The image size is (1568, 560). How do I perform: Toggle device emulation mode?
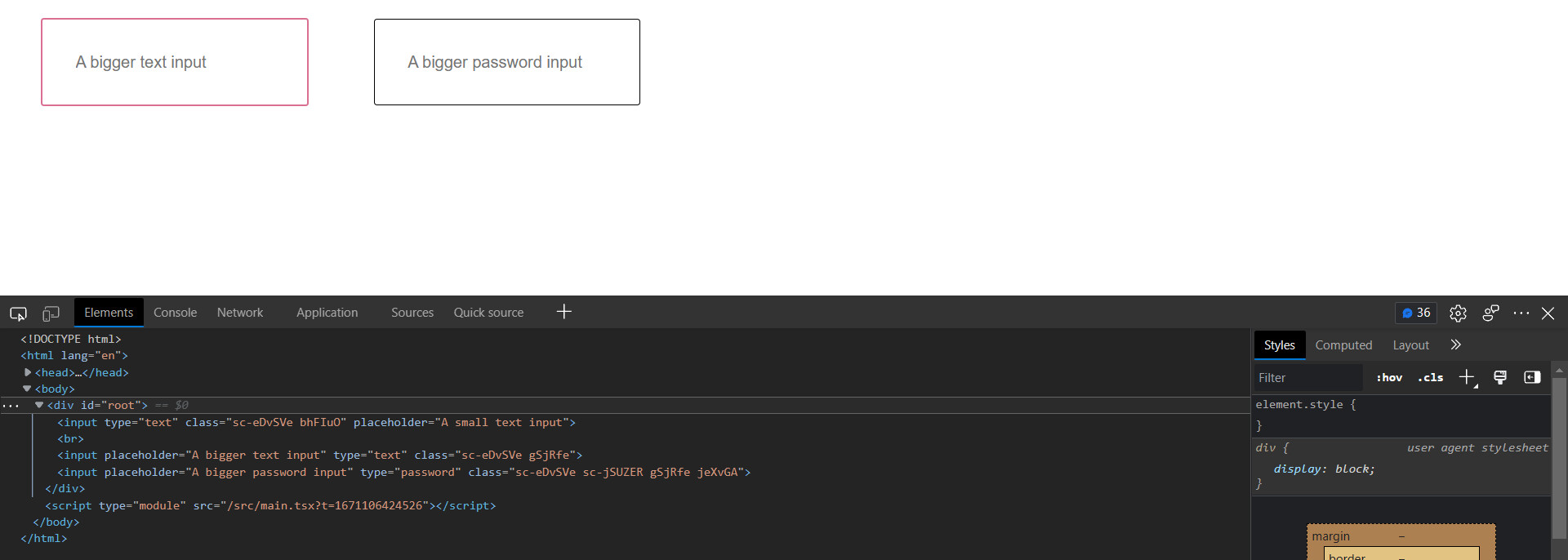pyautogui.click(x=51, y=313)
